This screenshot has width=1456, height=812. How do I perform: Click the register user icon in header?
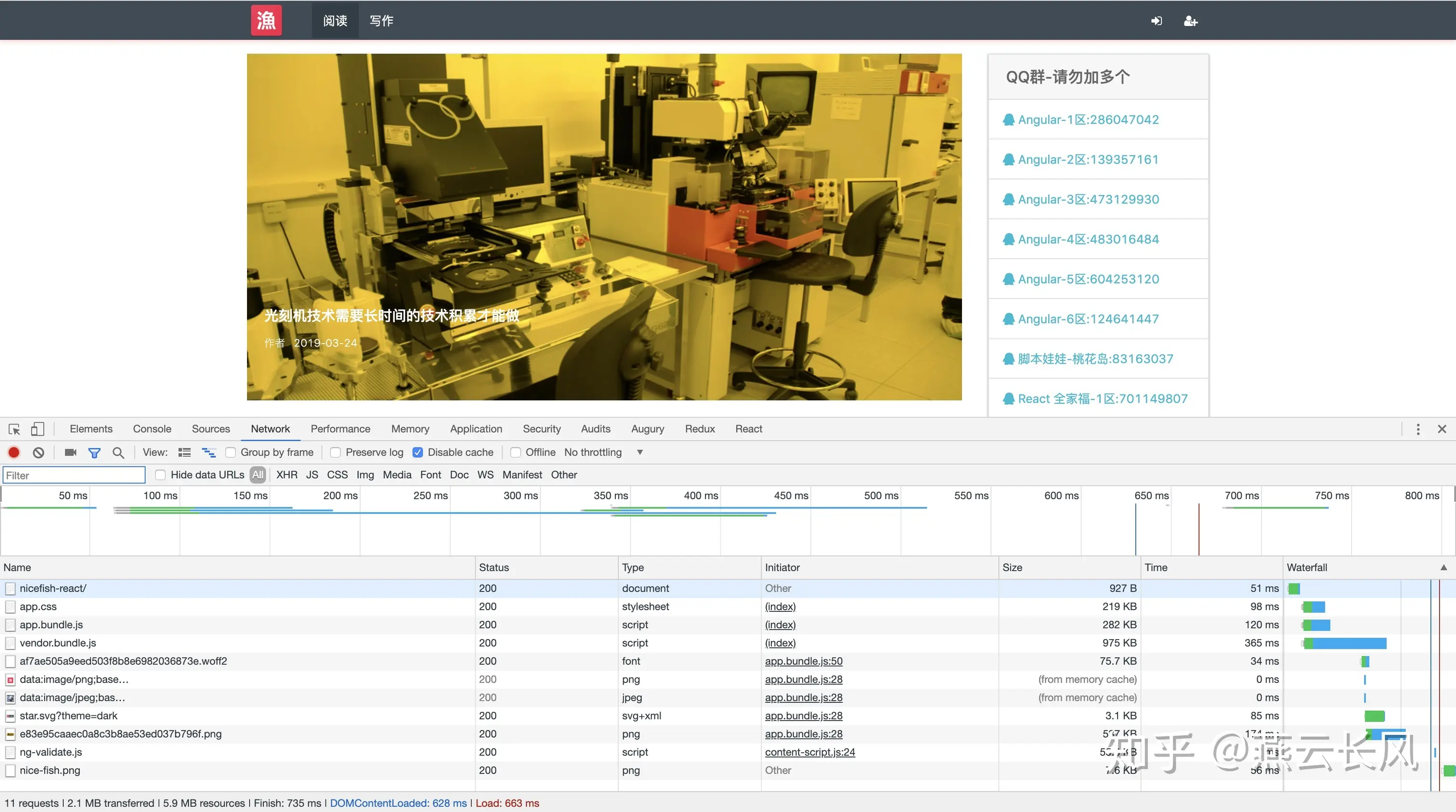(1190, 21)
